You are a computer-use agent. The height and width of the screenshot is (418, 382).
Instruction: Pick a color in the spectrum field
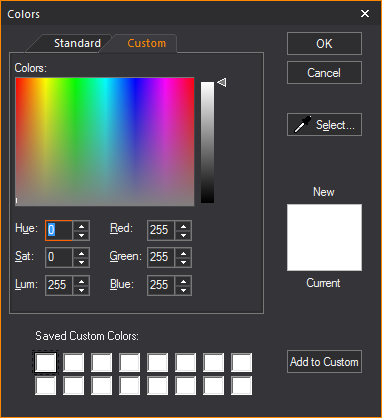[105, 142]
